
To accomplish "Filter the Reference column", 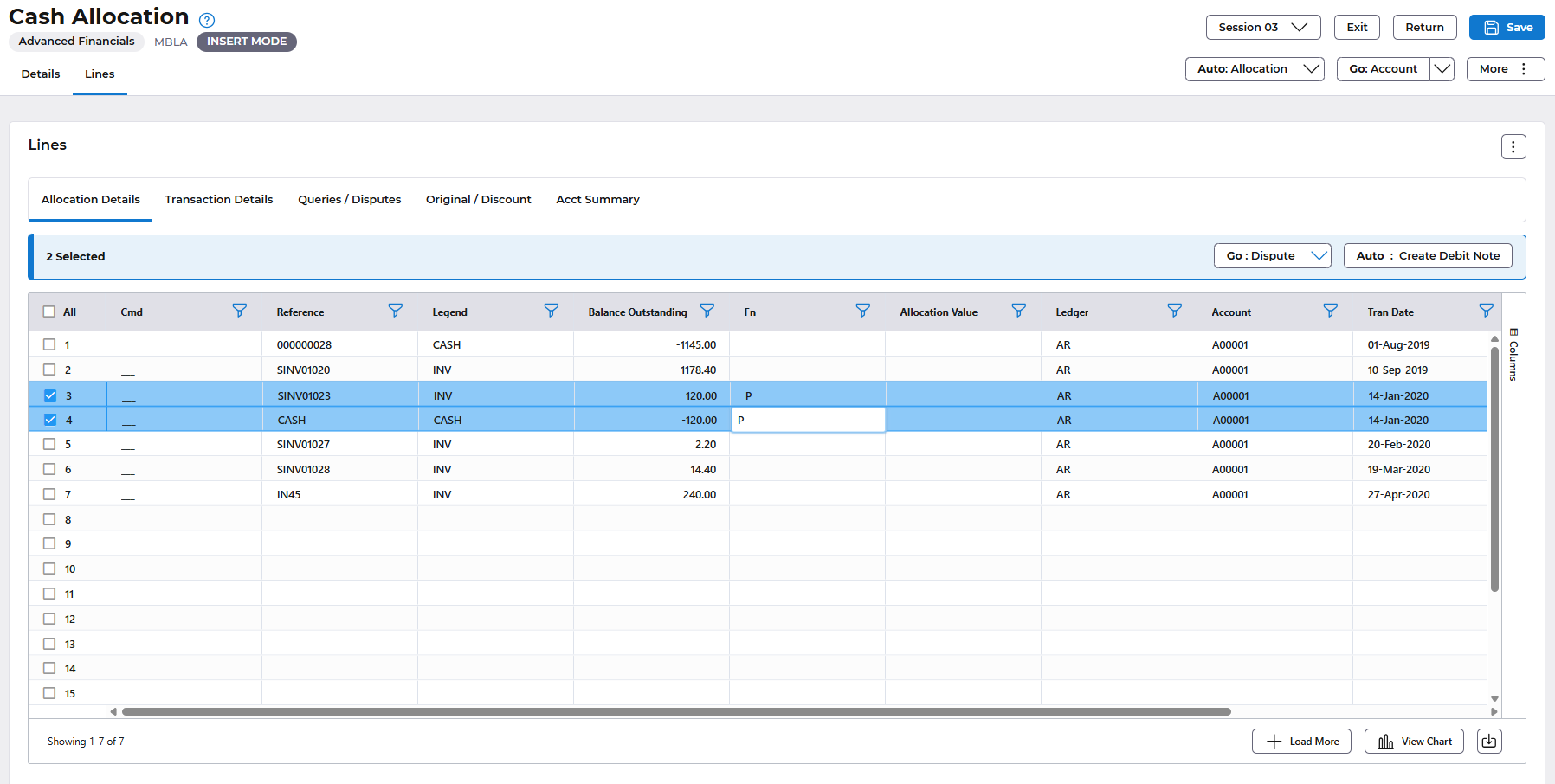I will coord(395,311).
